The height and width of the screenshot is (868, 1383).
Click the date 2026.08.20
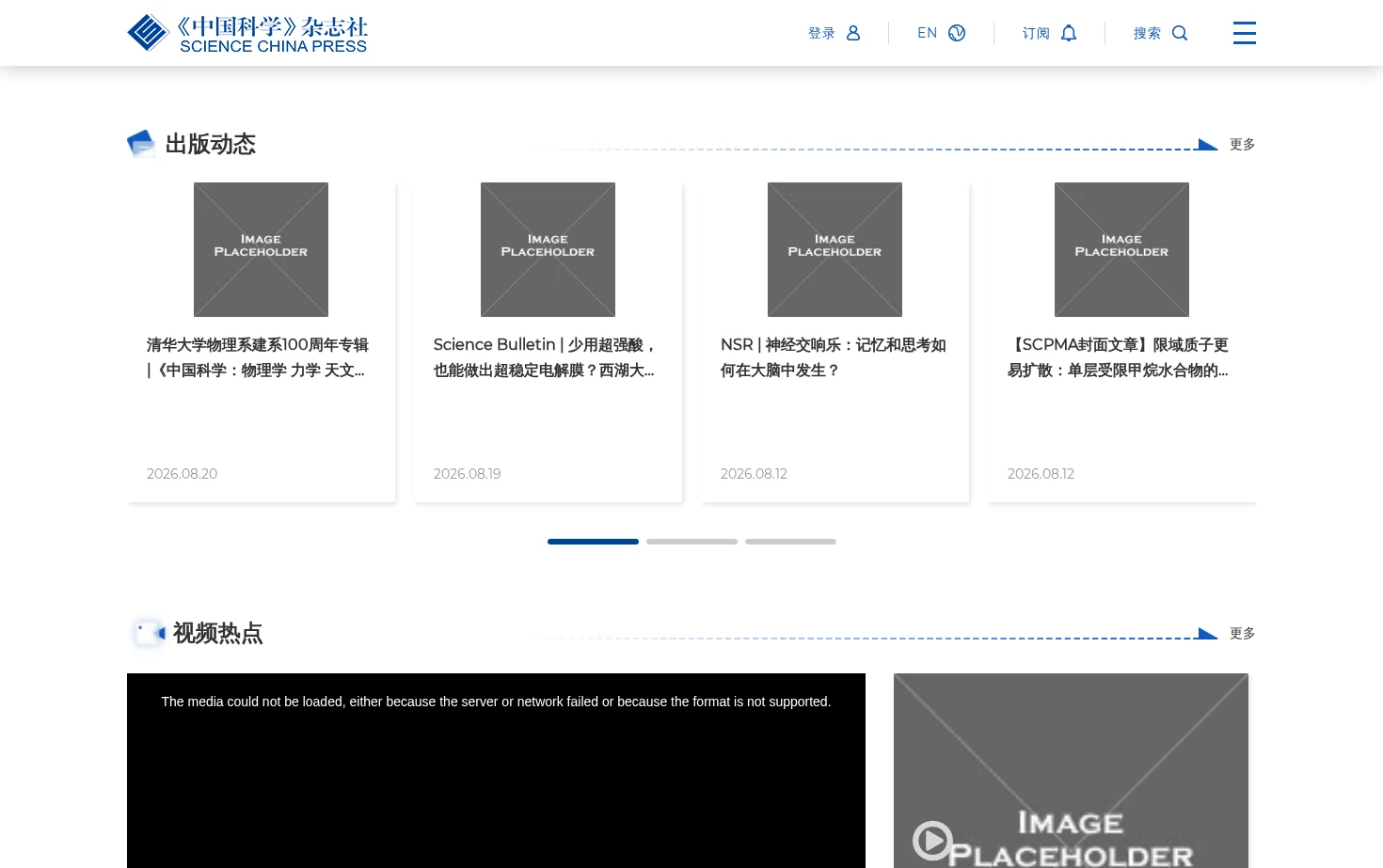[182, 474]
